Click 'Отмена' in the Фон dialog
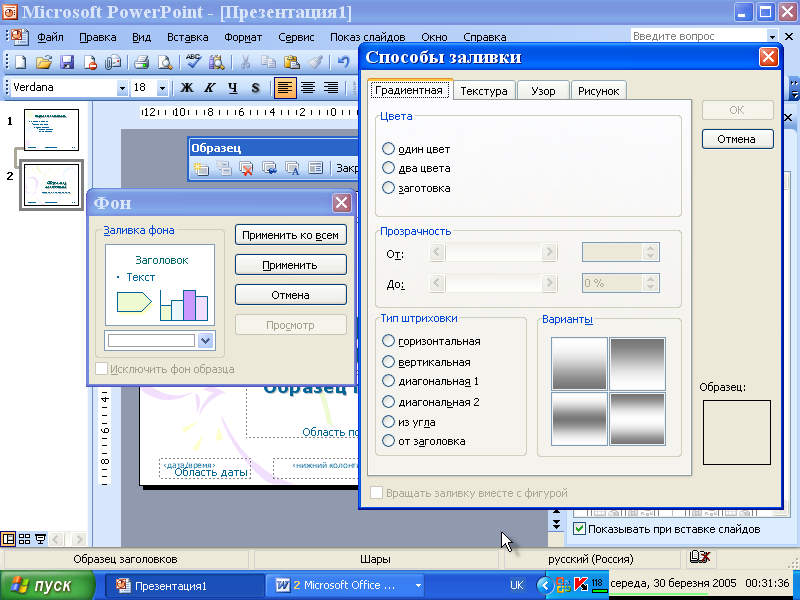 coord(290,295)
